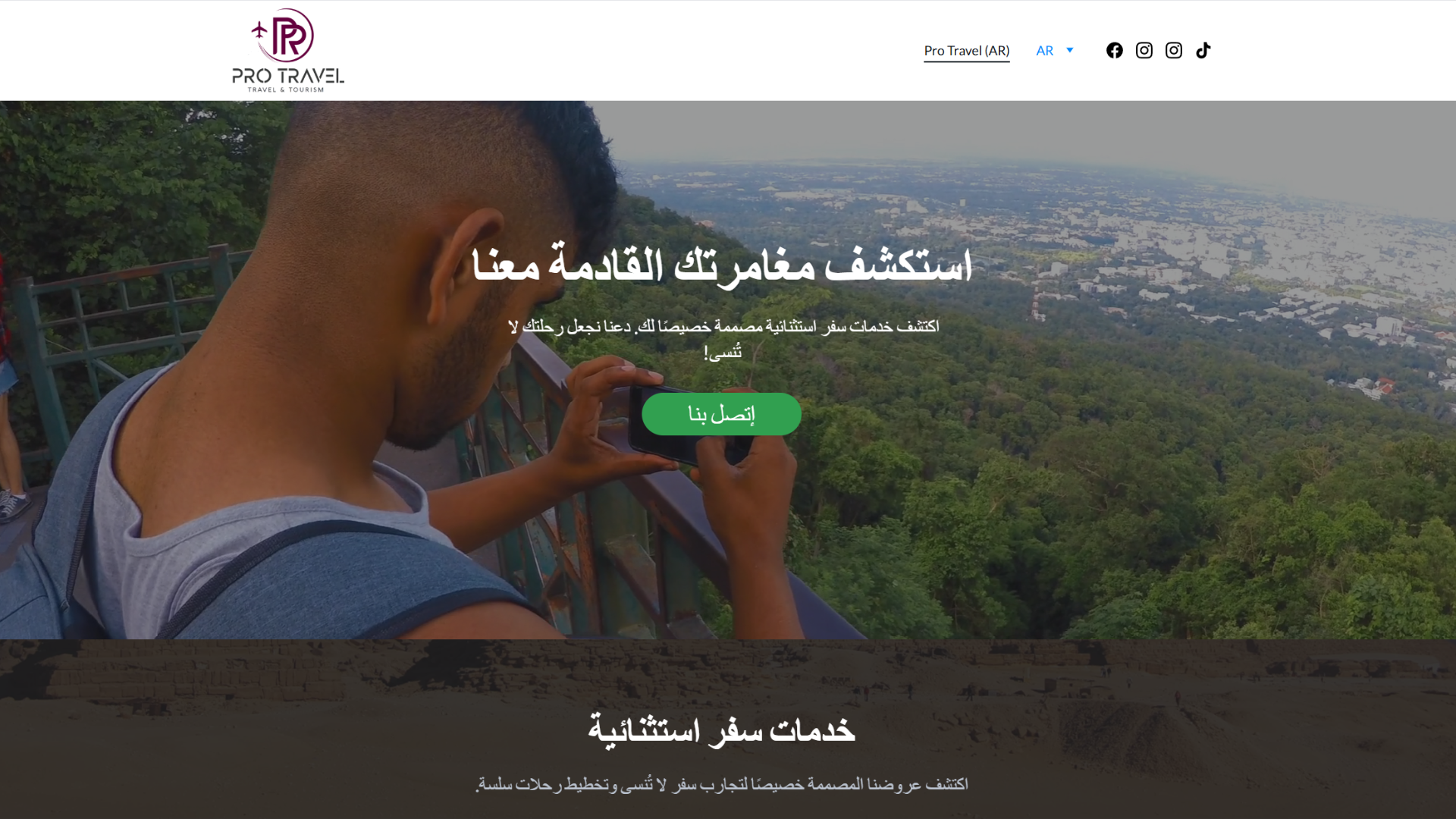Click the hero subtitle starting with اكتشف خدمات سفر
This screenshot has width=1456, height=819.
pyautogui.click(x=723, y=338)
